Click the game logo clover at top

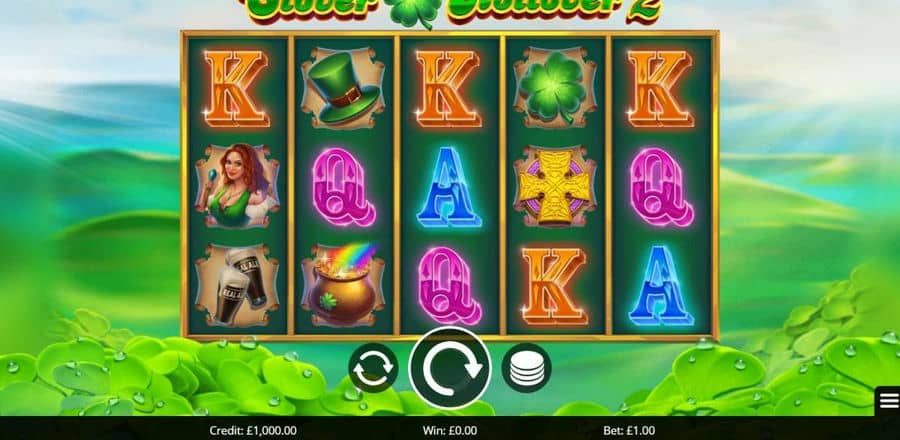click(x=413, y=11)
